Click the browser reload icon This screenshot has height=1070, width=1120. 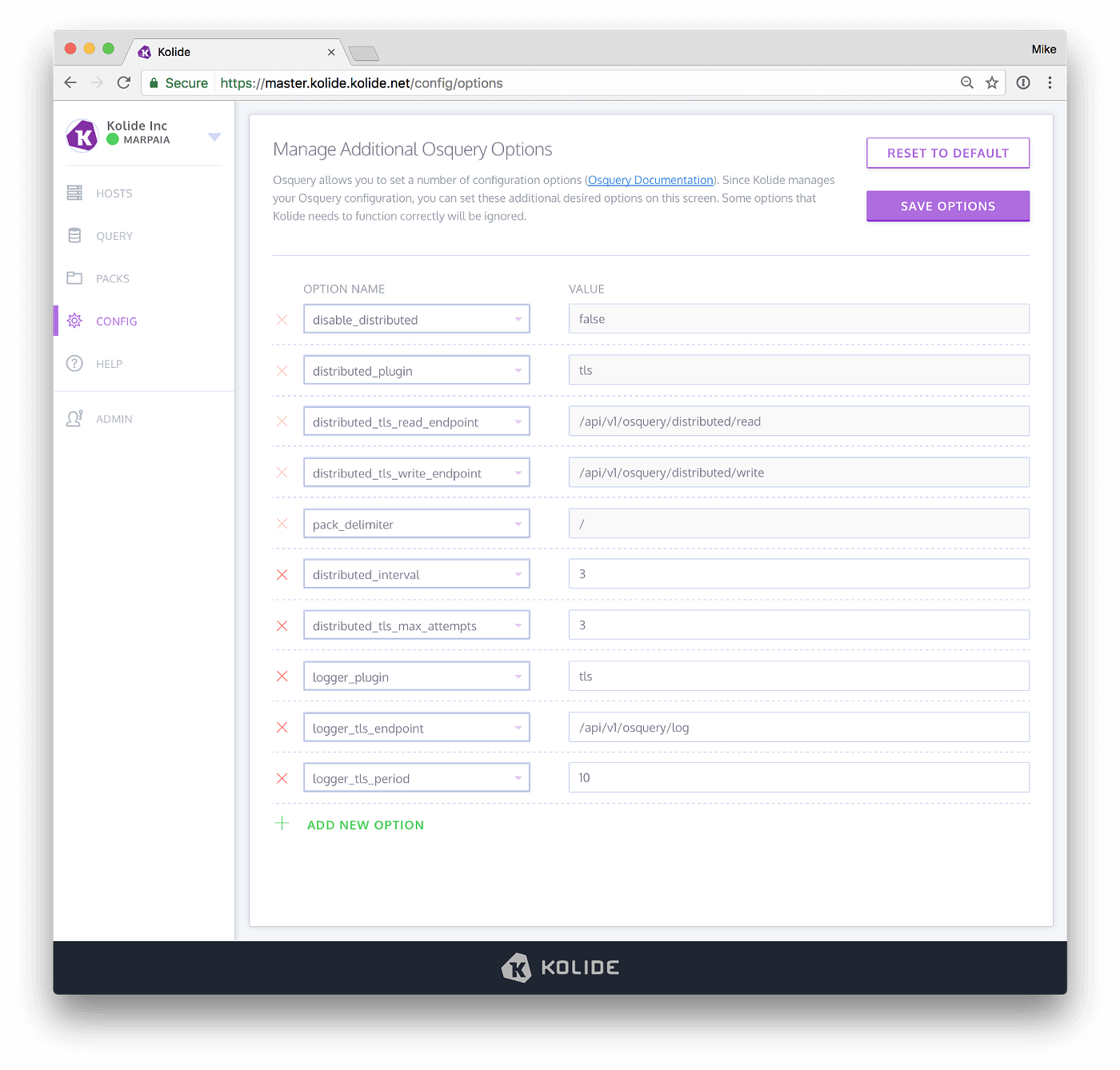pos(123,82)
